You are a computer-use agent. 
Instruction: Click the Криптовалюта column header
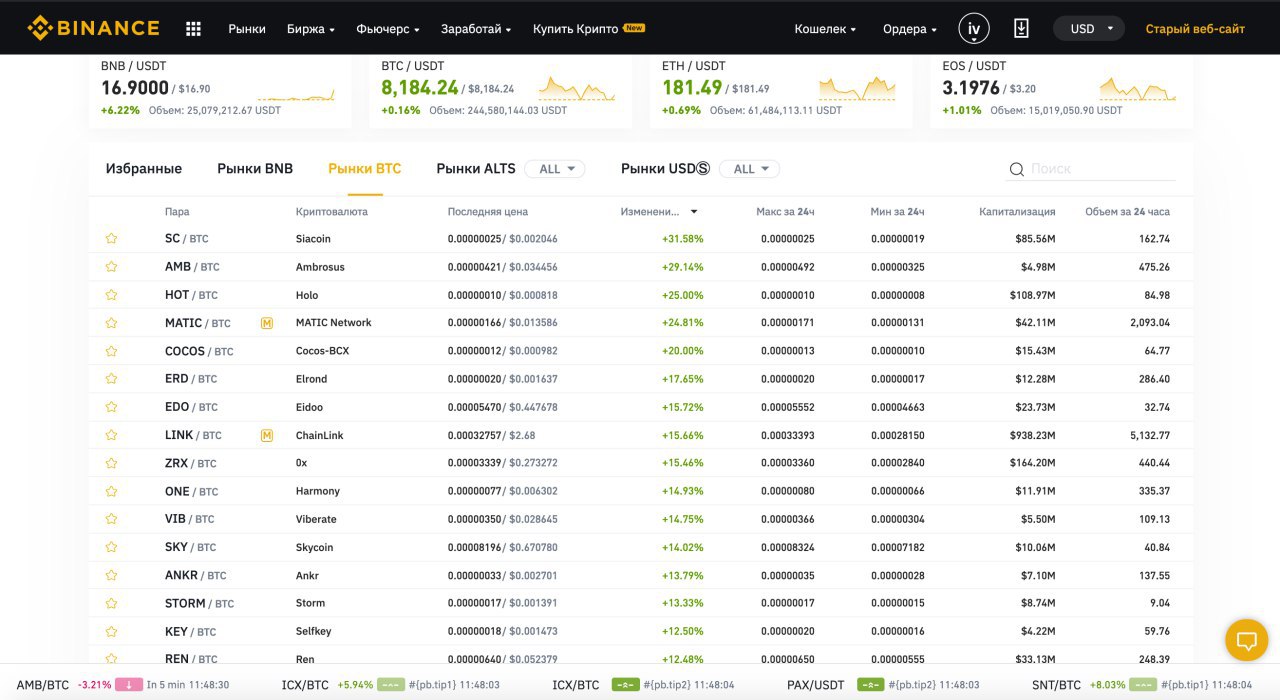click(x=332, y=212)
